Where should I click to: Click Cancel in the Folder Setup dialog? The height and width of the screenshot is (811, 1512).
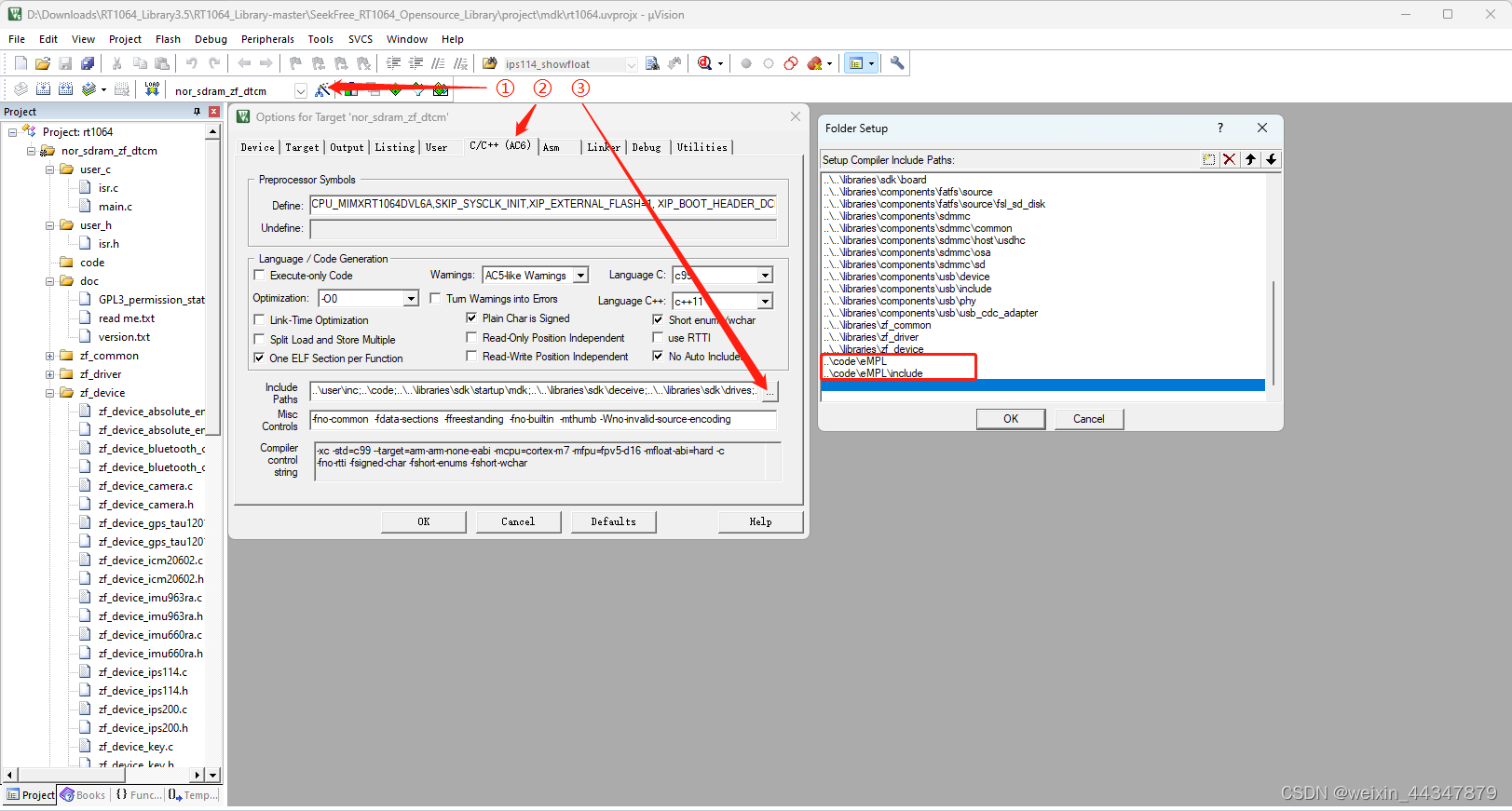[x=1089, y=419]
